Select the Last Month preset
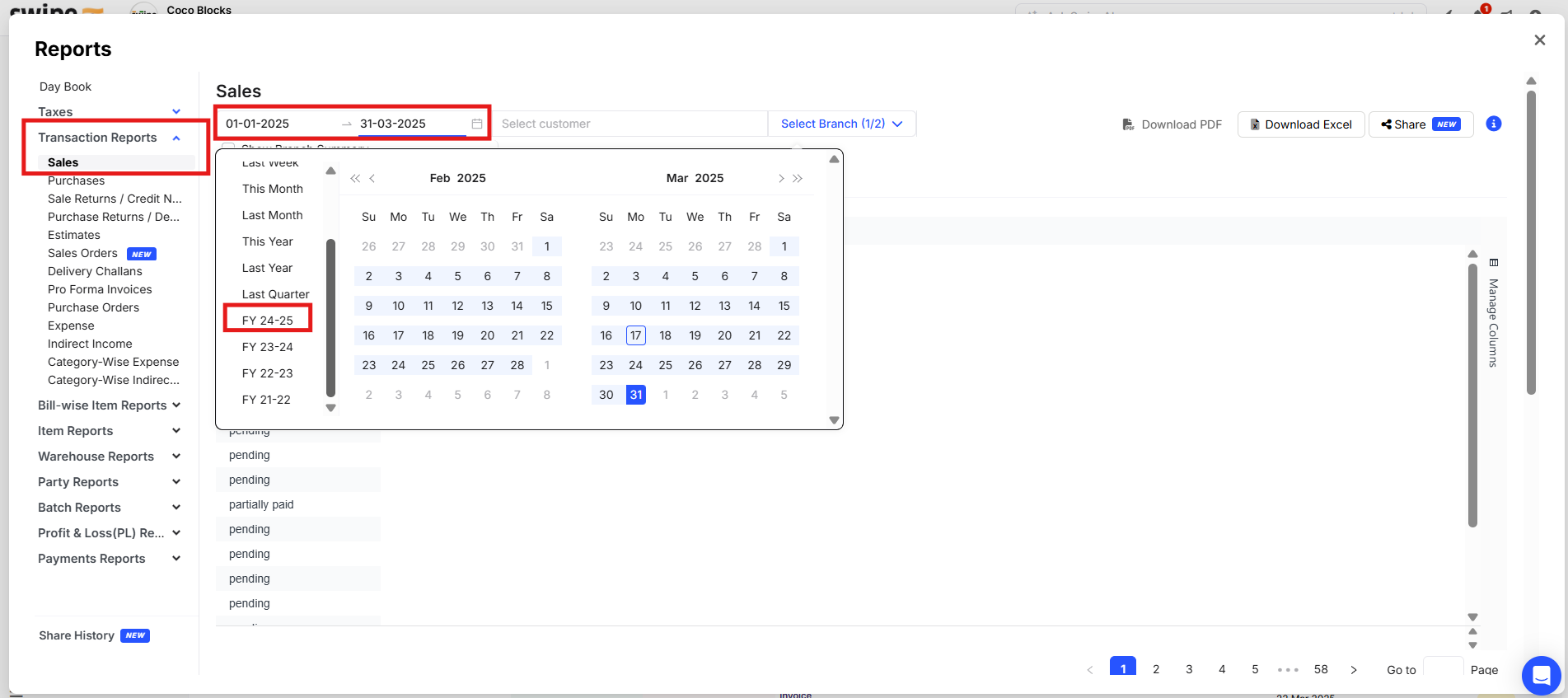 (x=273, y=215)
